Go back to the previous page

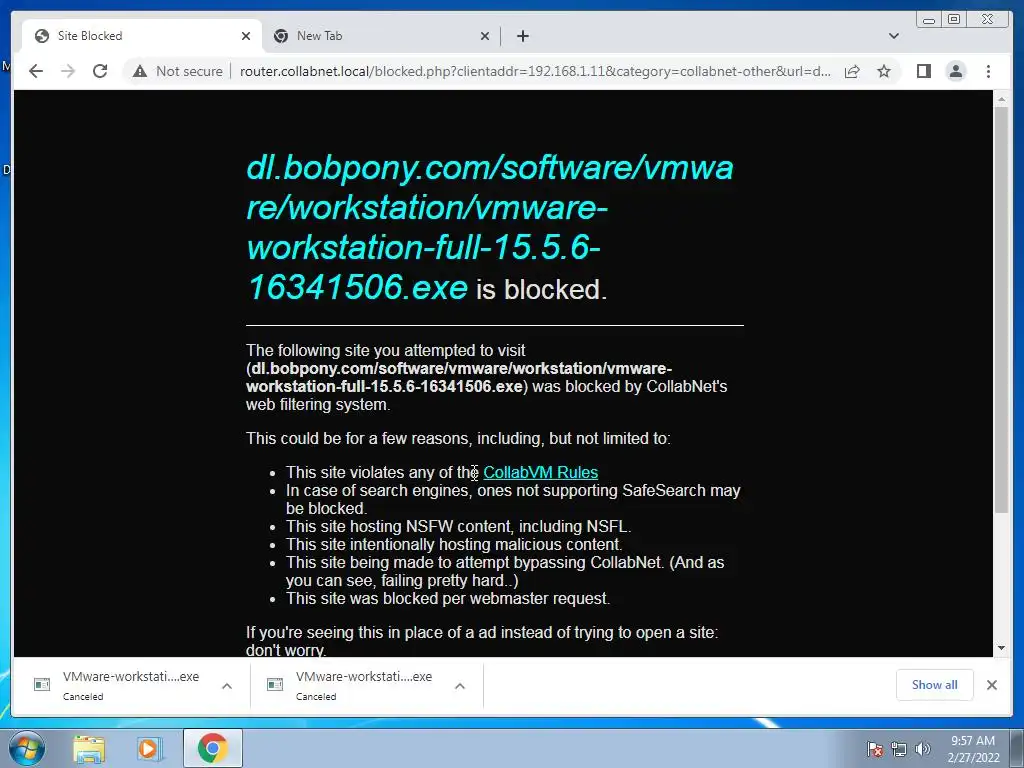pyautogui.click(x=36, y=71)
